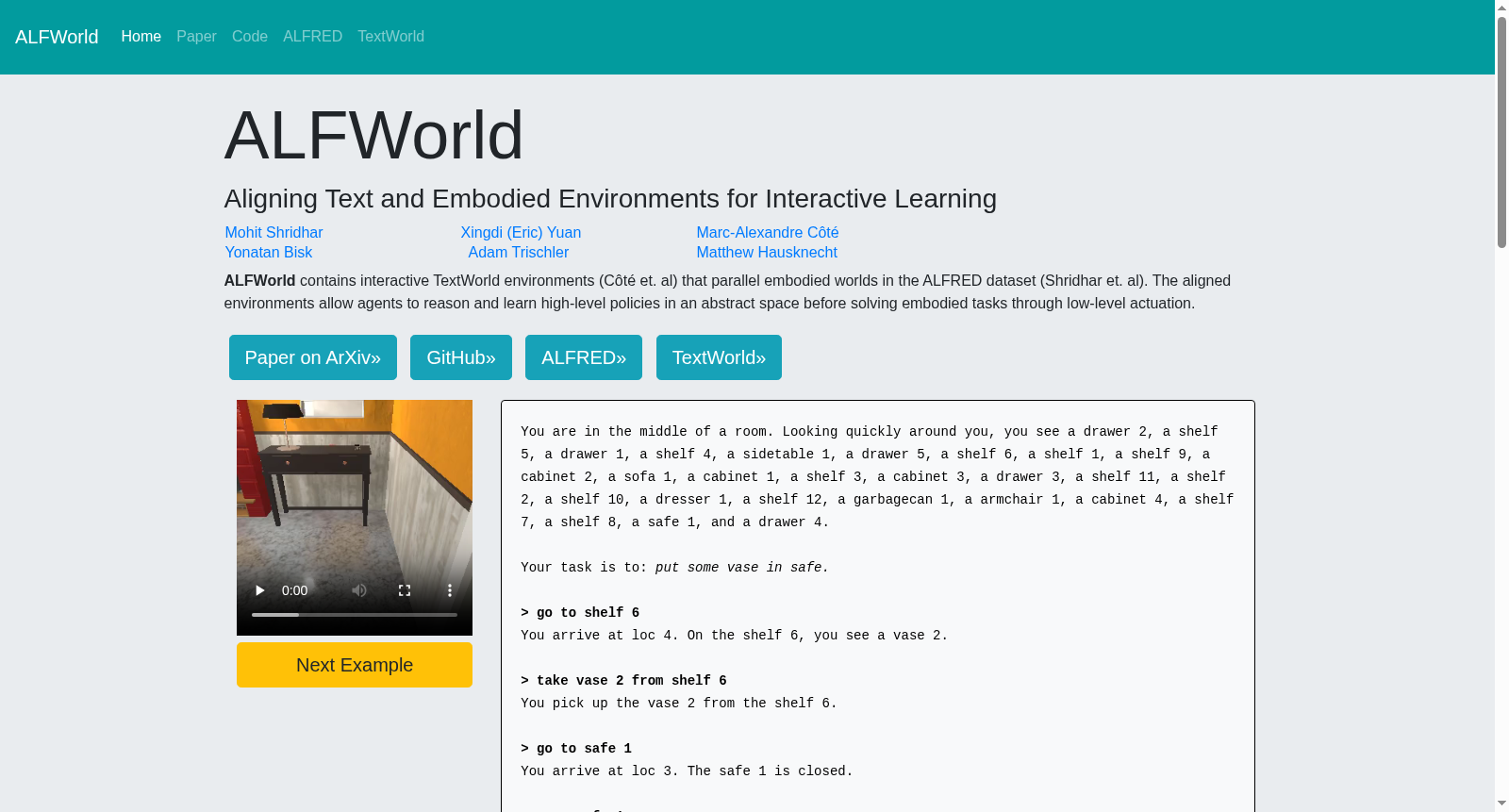The width and height of the screenshot is (1509, 812).
Task: Click the command line 'go to shelf 6'
Action: 580,613
